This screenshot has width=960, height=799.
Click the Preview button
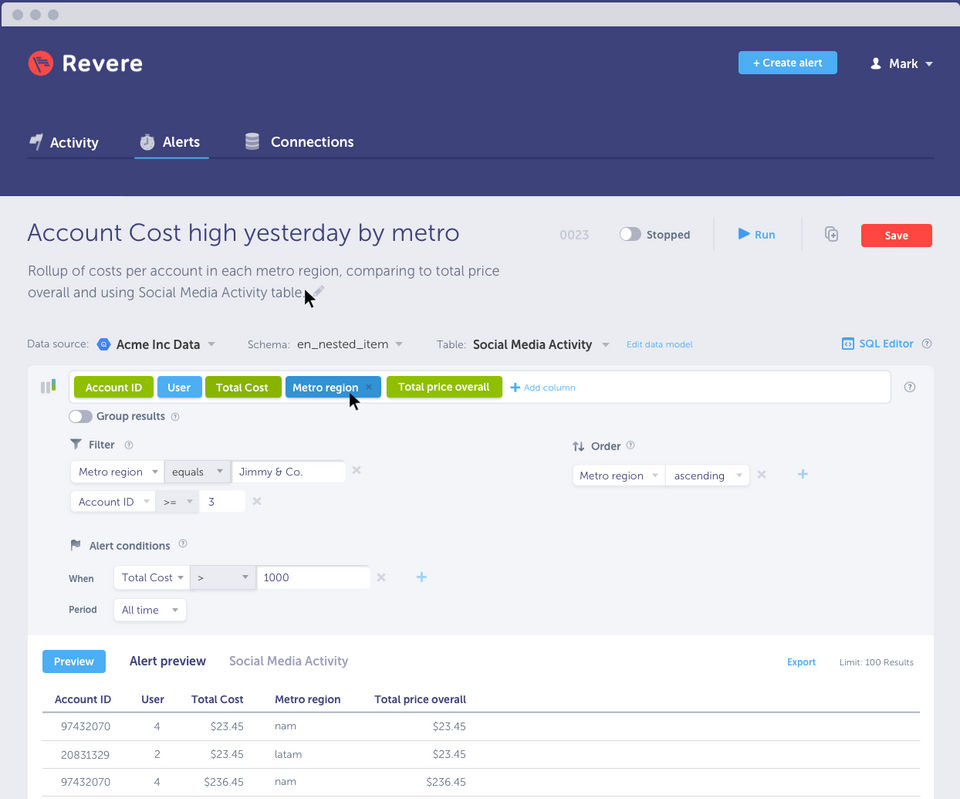tap(73, 661)
